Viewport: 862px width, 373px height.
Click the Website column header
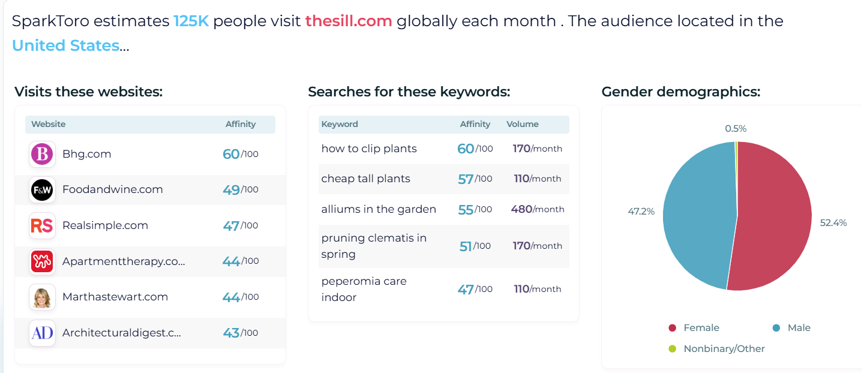click(x=48, y=124)
